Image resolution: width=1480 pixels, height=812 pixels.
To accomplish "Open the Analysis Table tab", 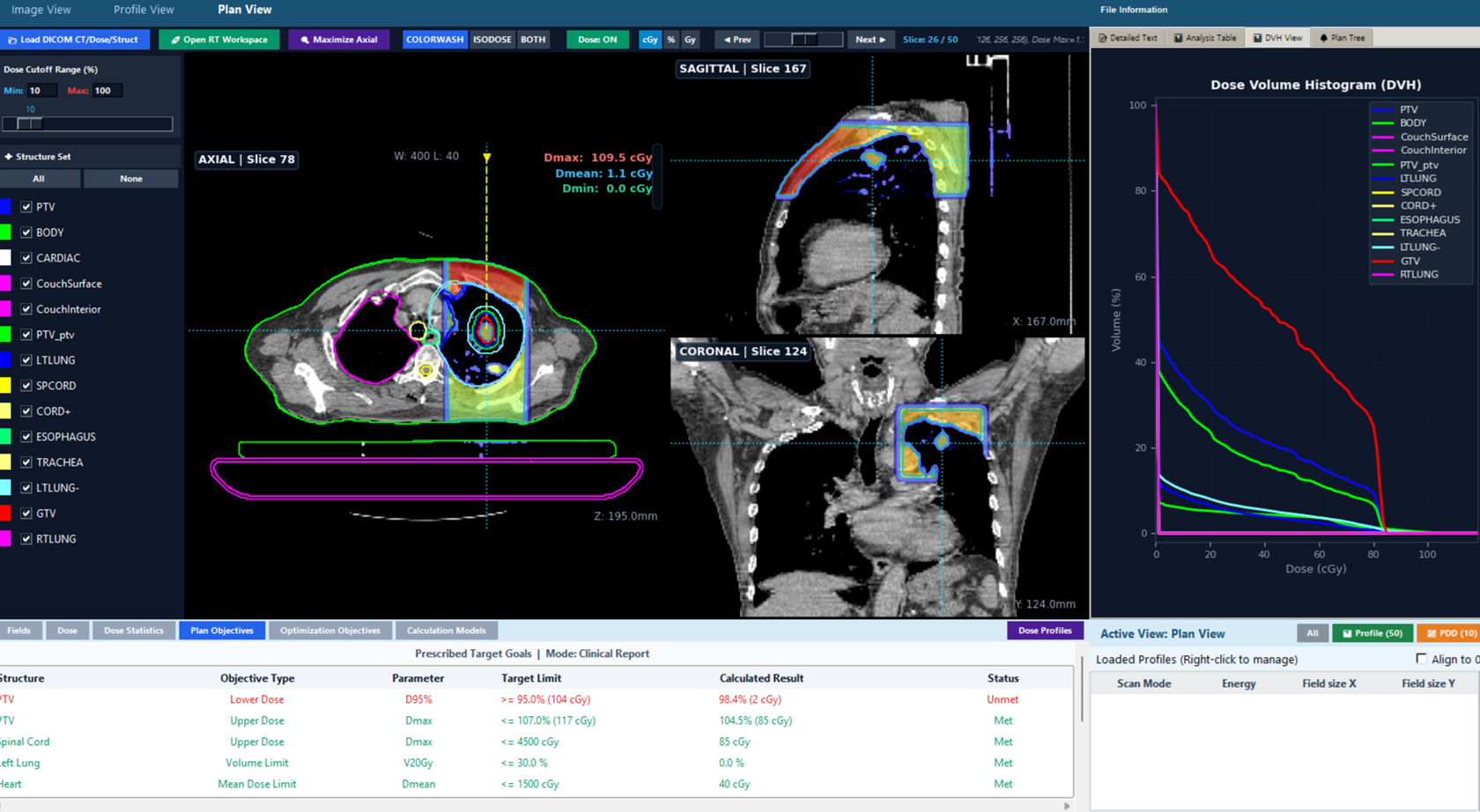I will [x=1205, y=38].
